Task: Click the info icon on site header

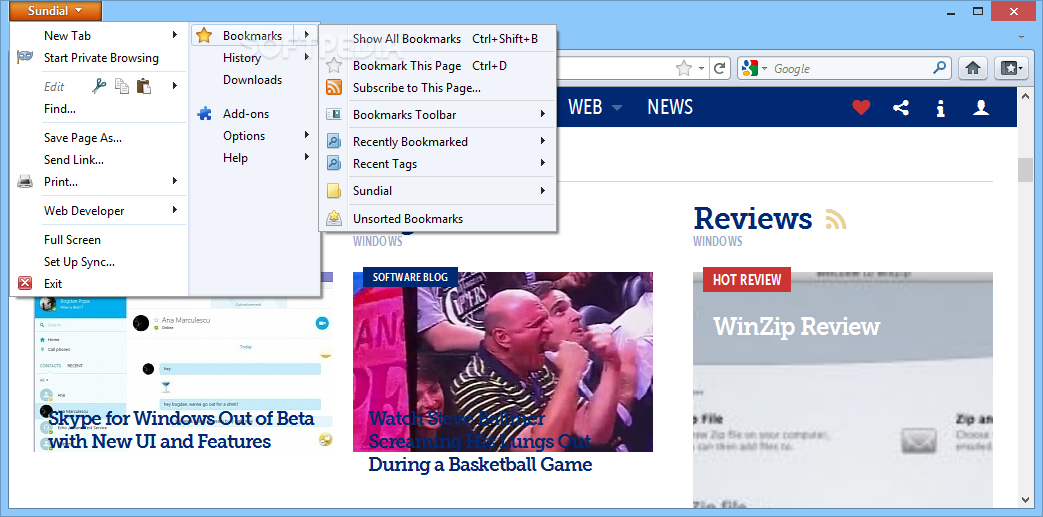Action: point(941,108)
